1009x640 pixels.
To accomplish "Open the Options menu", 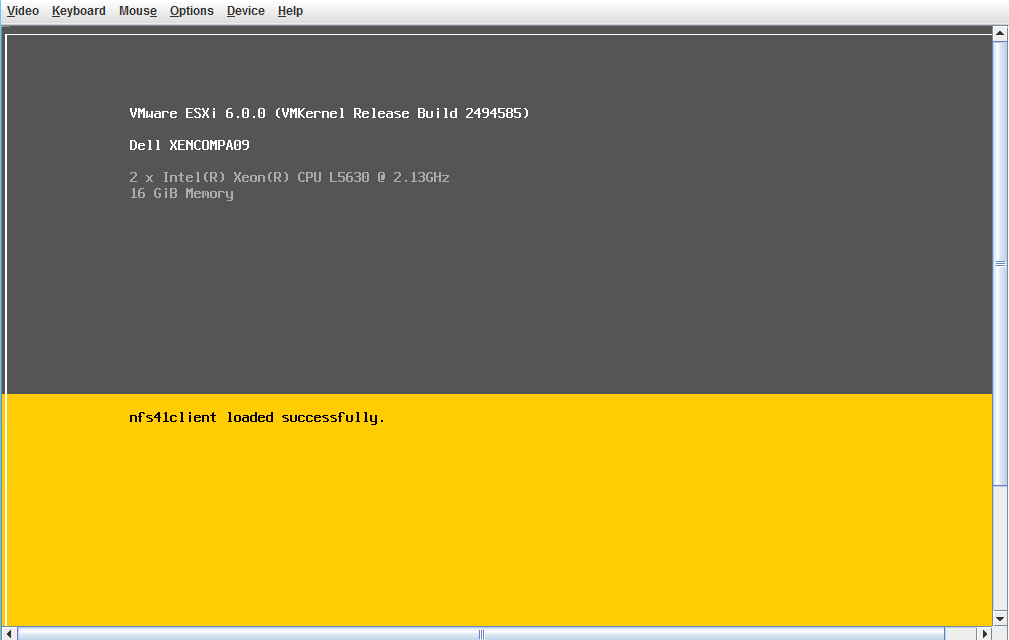I will (192, 11).
